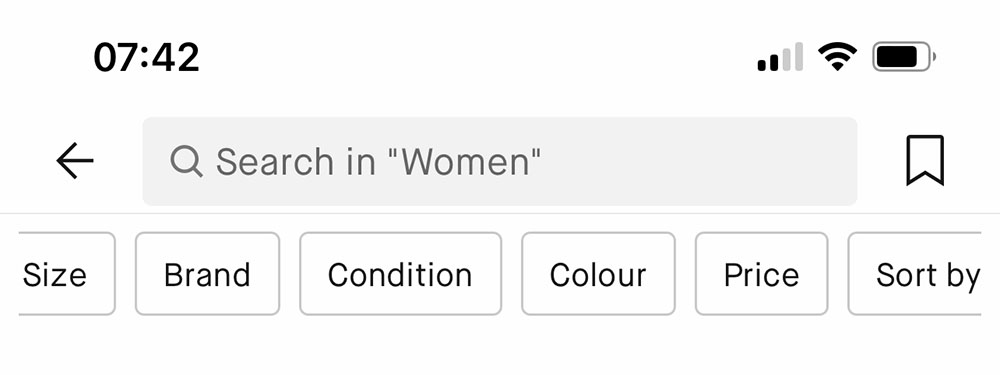The height and width of the screenshot is (375, 1000).
Task: Tap the Wi-Fi status icon
Action: click(x=837, y=57)
